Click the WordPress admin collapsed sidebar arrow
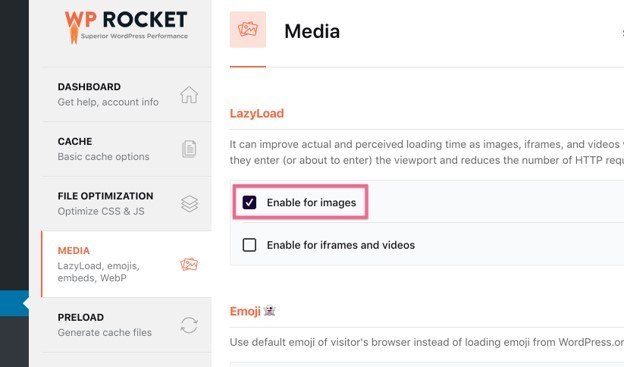624x367 pixels. click(x=26, y=304)
